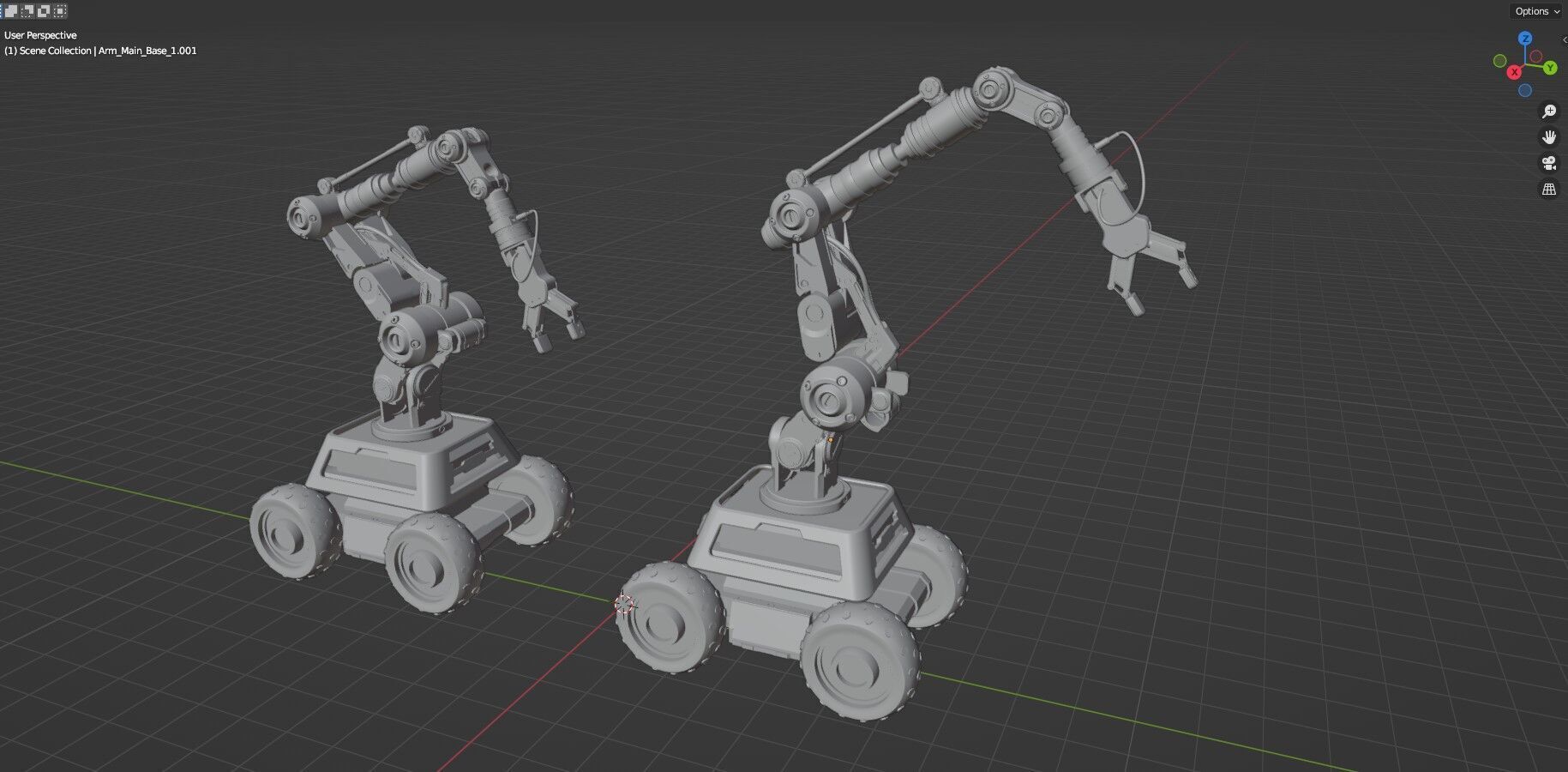
Task: Select the Subtract selection mode icon
Action: (27, 11)
